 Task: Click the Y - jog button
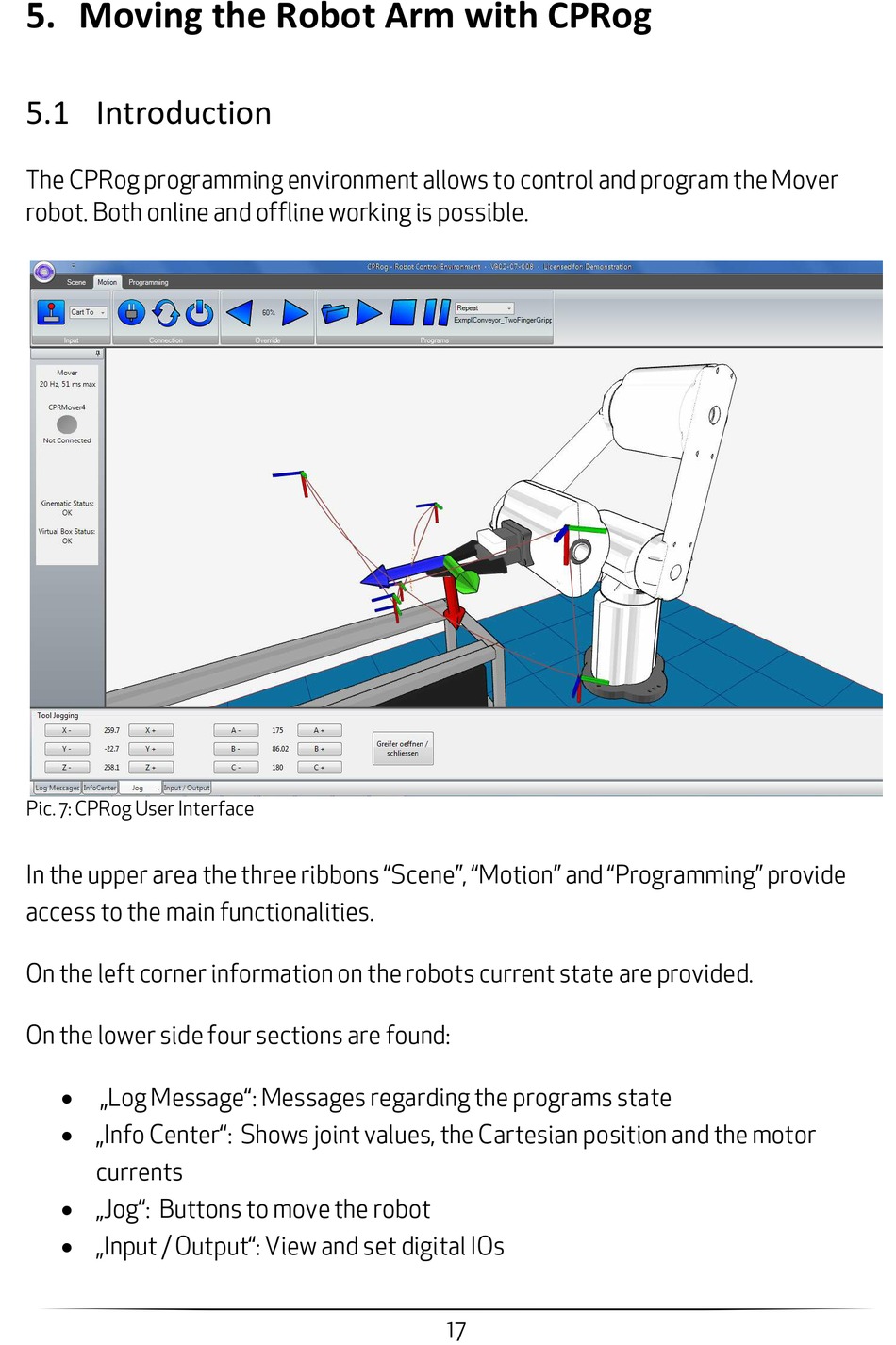[x=67, y=749]
